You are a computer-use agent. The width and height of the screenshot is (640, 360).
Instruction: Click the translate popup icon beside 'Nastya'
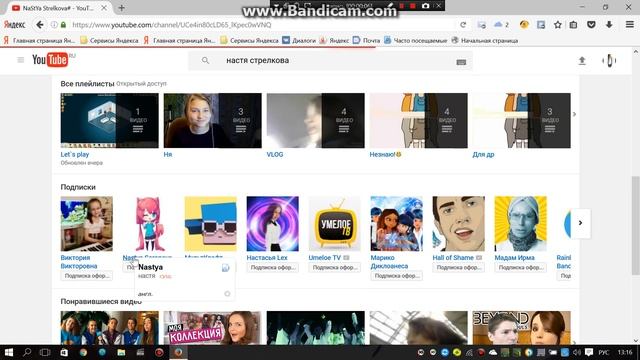226,268
